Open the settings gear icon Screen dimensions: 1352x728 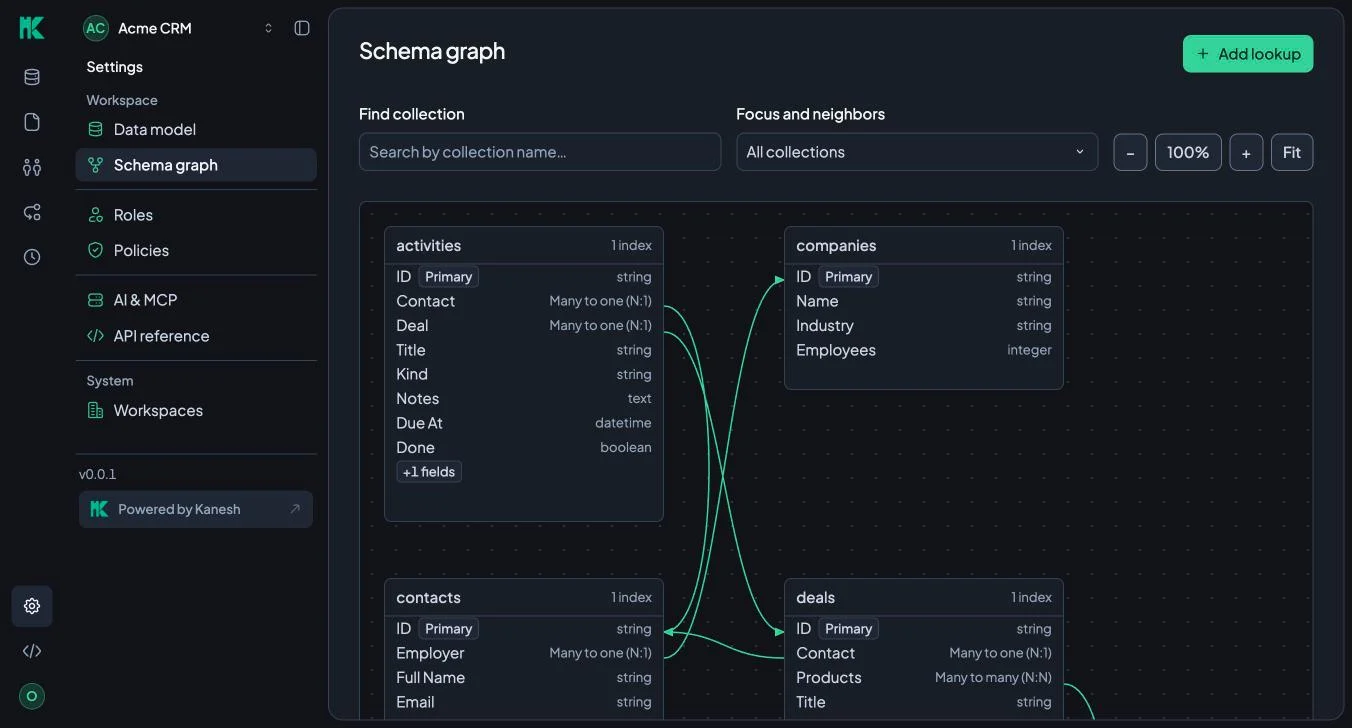click(32, 606)
